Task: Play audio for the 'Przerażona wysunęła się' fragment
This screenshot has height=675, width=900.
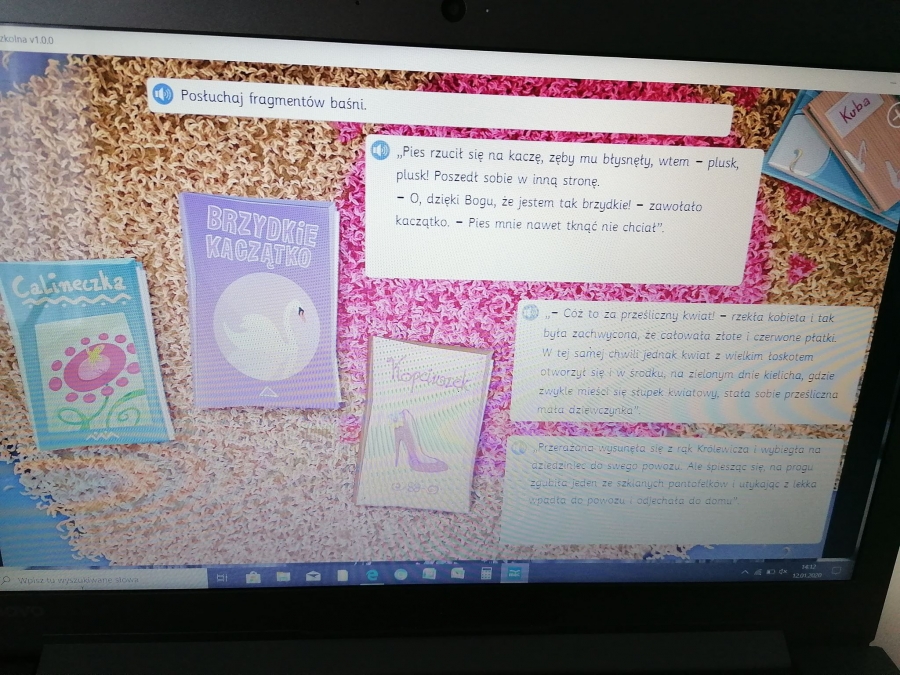Action: 519,447
